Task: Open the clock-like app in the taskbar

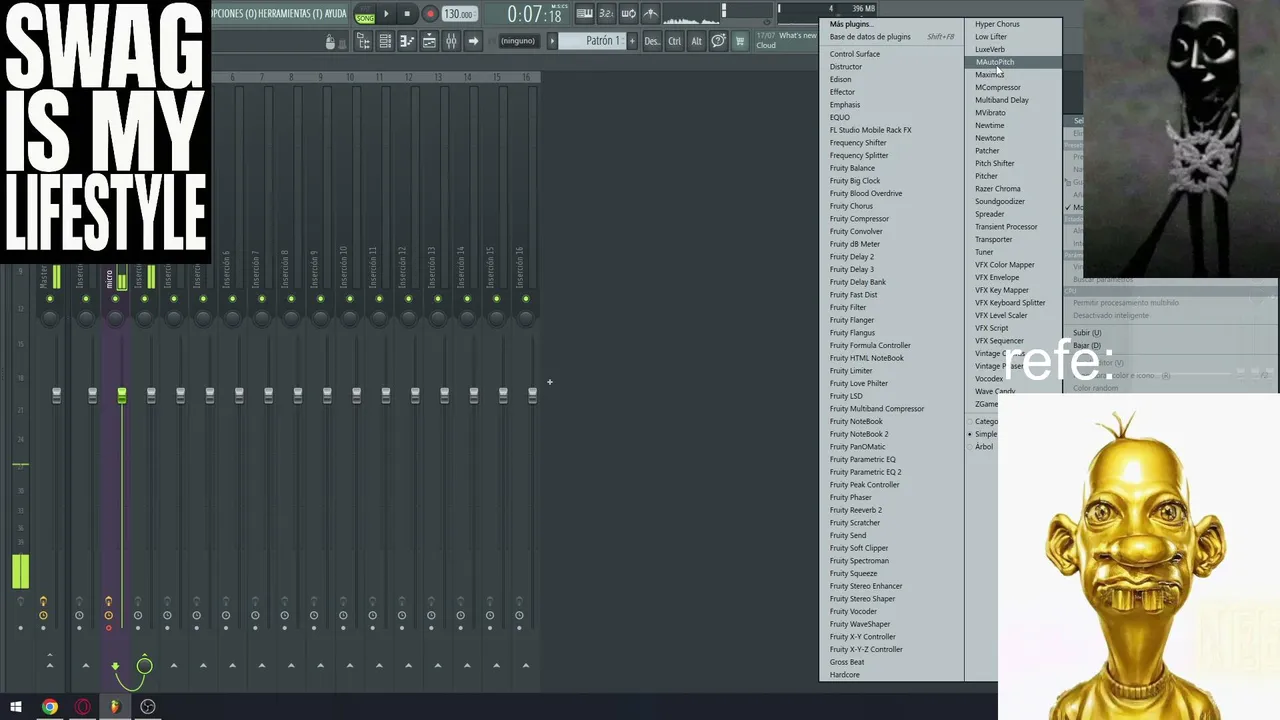Action: (x=148, y=707)
